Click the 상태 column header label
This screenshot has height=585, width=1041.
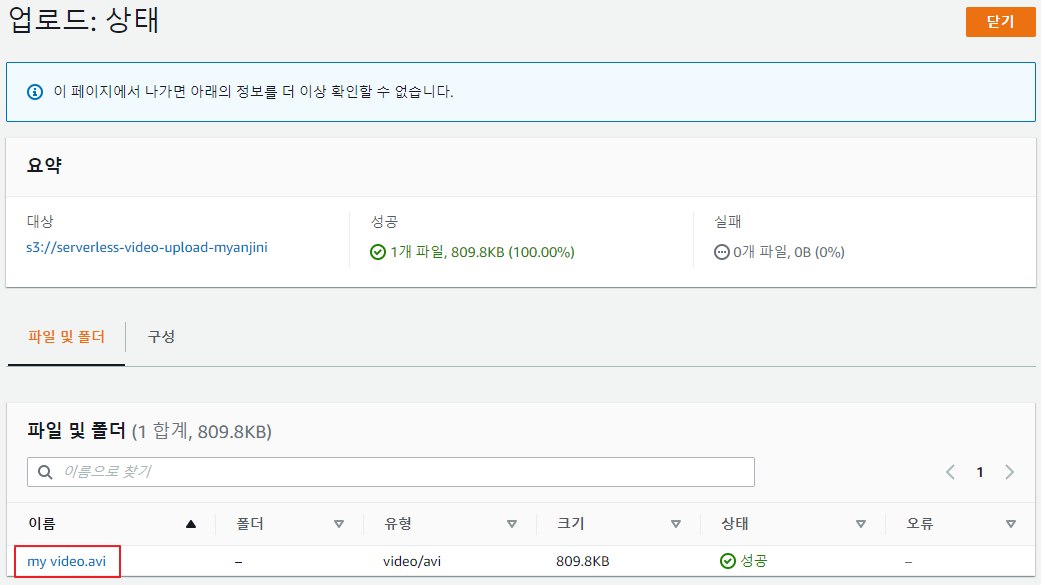tap(735, 524)
